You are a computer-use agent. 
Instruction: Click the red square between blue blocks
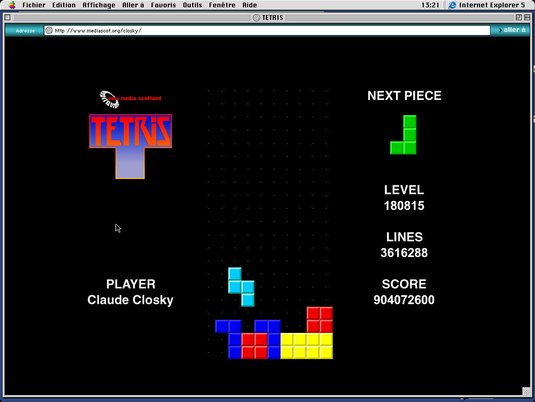(254, 346)
